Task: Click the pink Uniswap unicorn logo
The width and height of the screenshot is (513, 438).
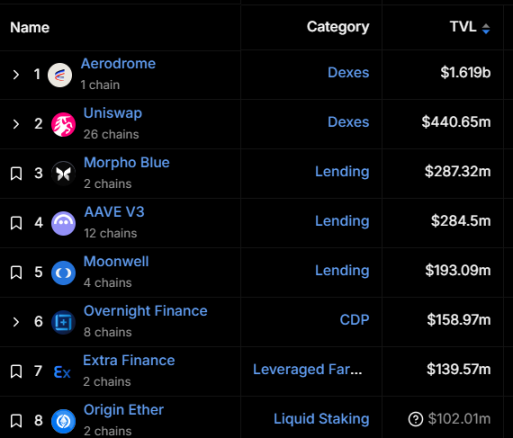Action: (63, 124)
